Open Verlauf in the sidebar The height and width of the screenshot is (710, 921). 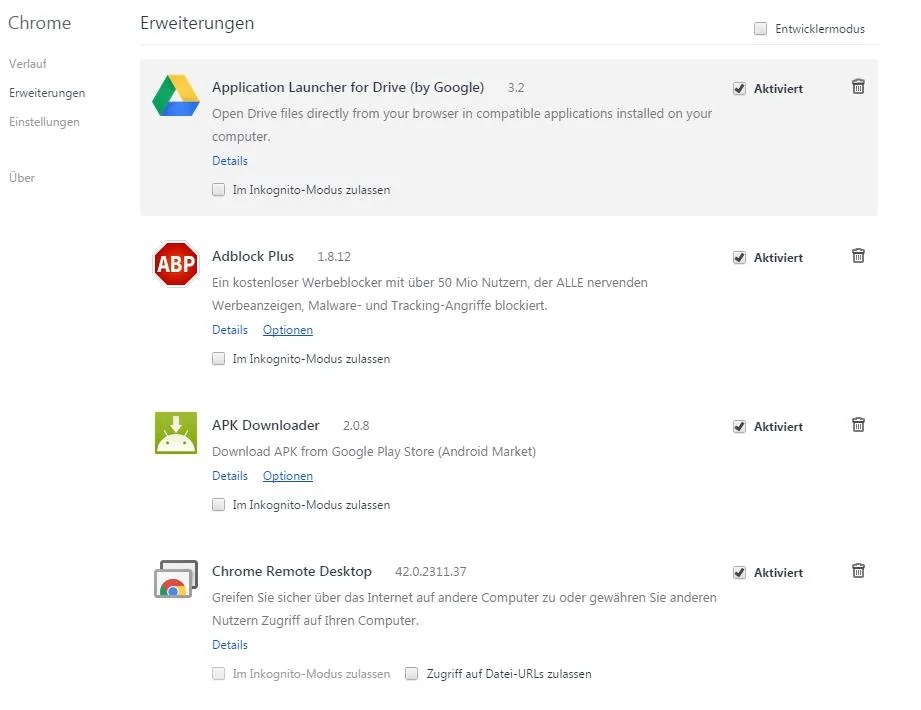pyautogui.click(x=27, y=64)
